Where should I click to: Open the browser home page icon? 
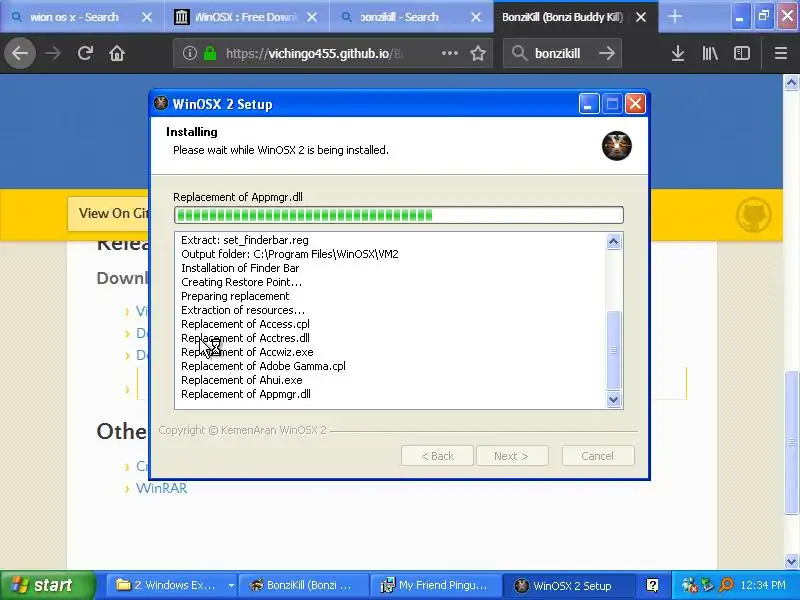[117, 53]
